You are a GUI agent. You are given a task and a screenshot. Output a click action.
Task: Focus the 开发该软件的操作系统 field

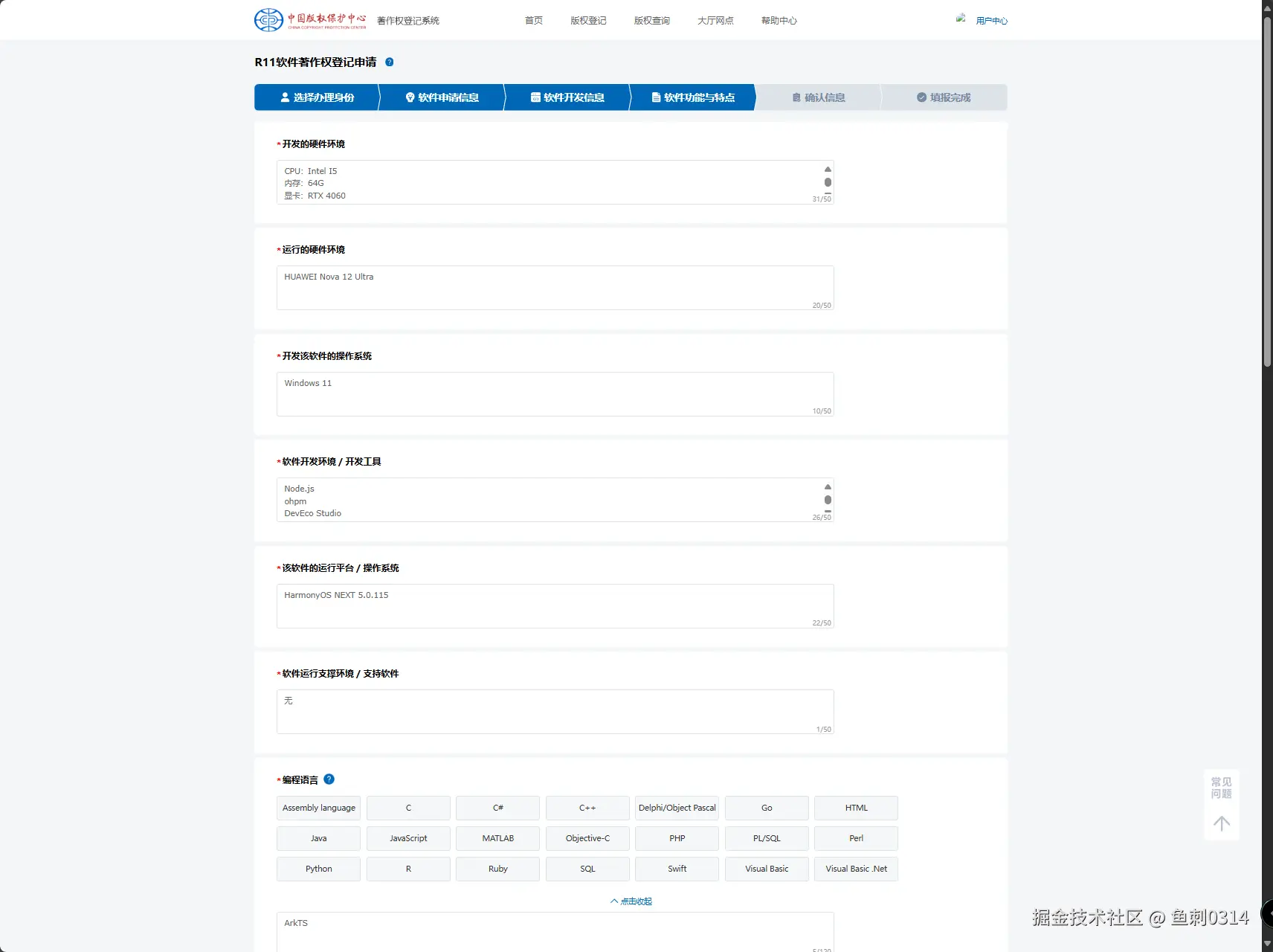555,394
